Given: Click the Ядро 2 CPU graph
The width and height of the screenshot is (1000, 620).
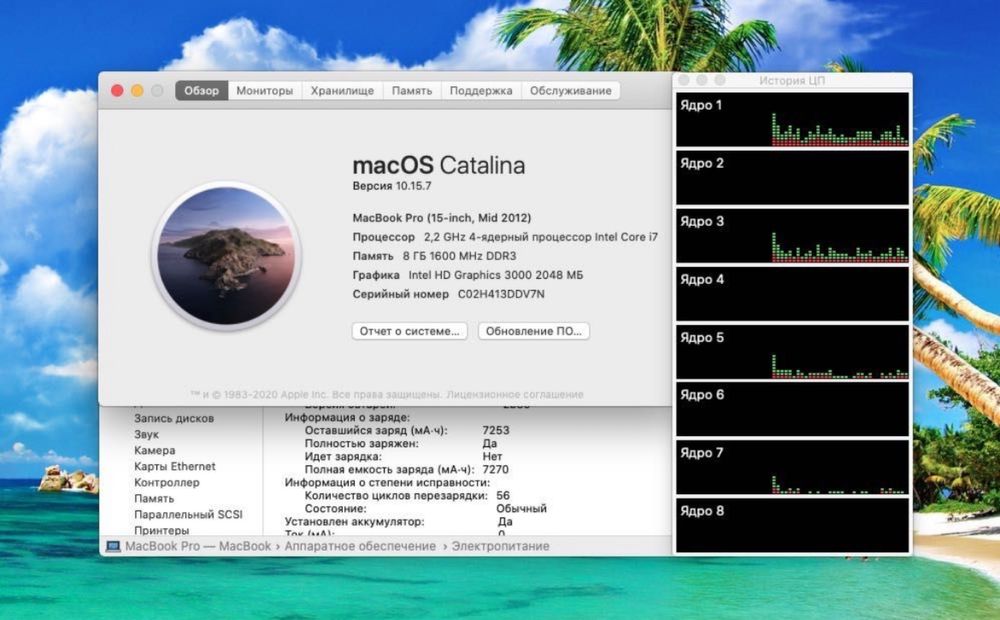Looking at the screenshot, I should point(792,178).
